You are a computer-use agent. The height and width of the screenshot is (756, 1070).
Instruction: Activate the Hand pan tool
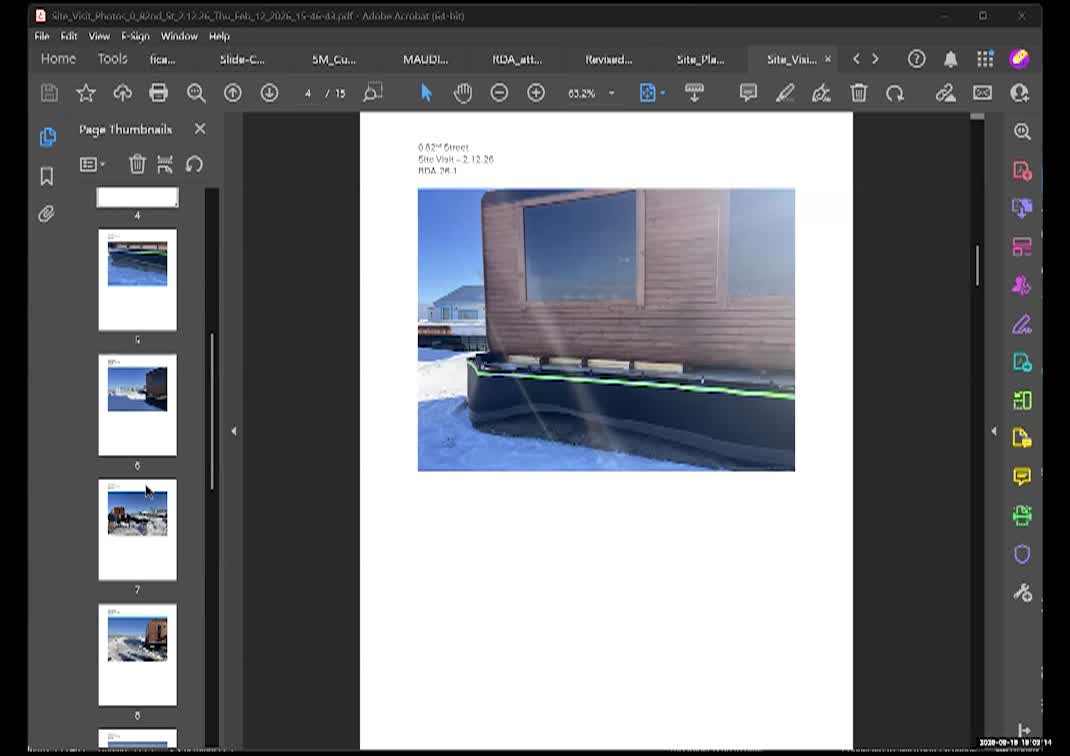click(463, 93)
